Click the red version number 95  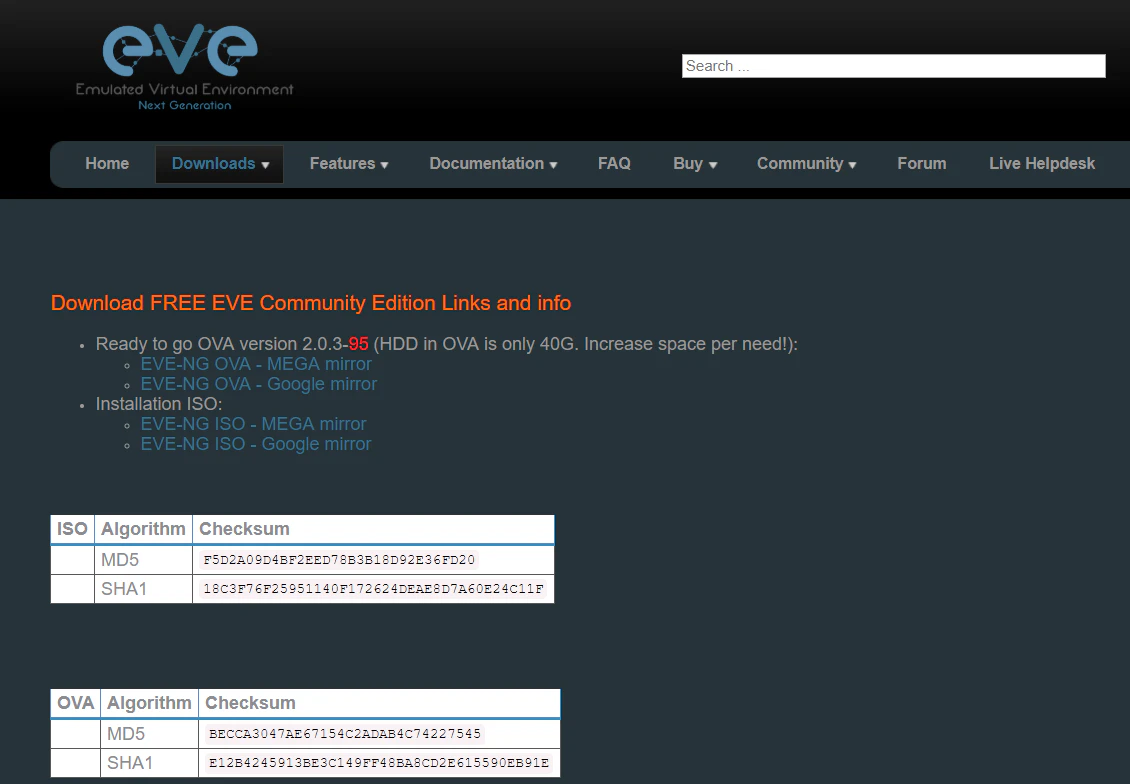[x=358, y=344]
